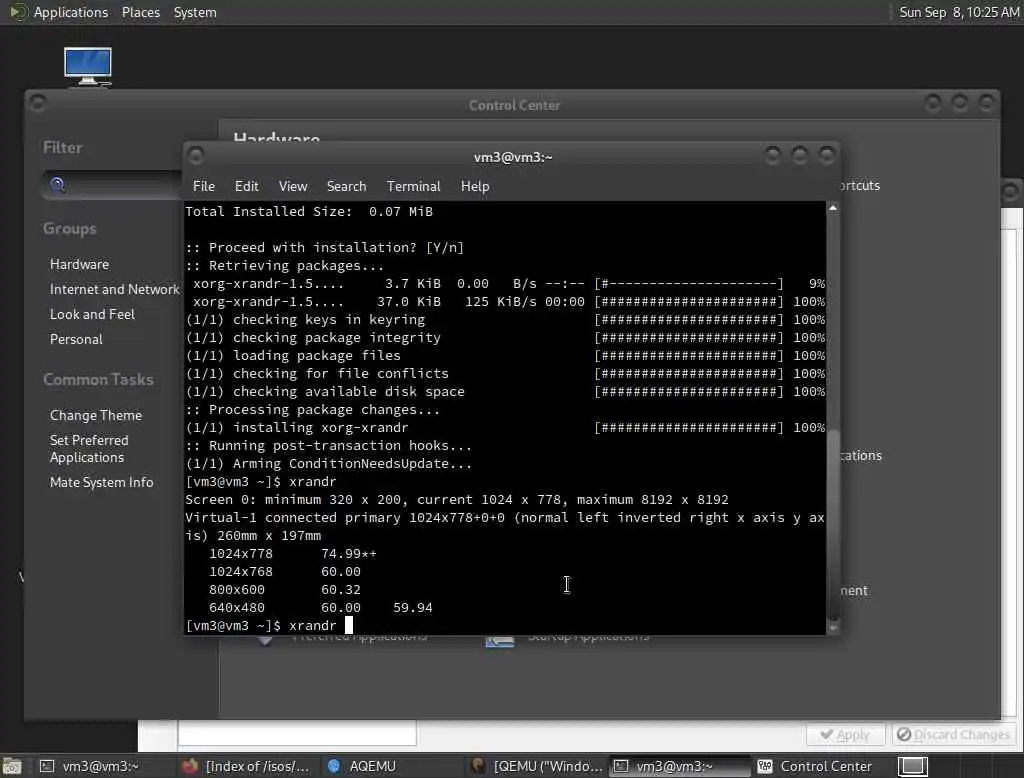Click the terminal vertical scrollbar thumb
The image size is (1024, 778).
[833, 523]
